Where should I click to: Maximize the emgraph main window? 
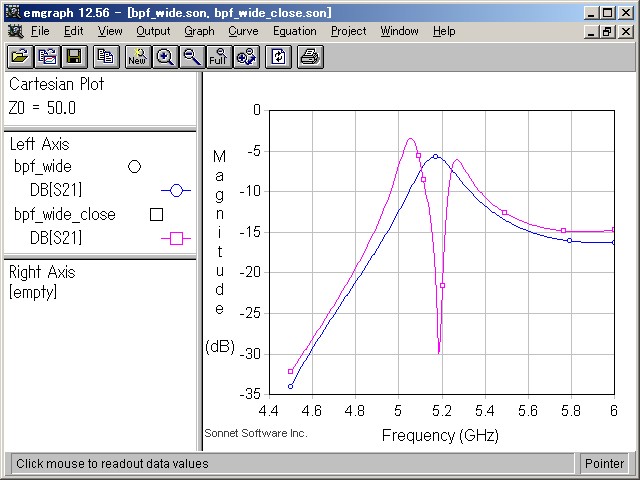coord(607,13)
